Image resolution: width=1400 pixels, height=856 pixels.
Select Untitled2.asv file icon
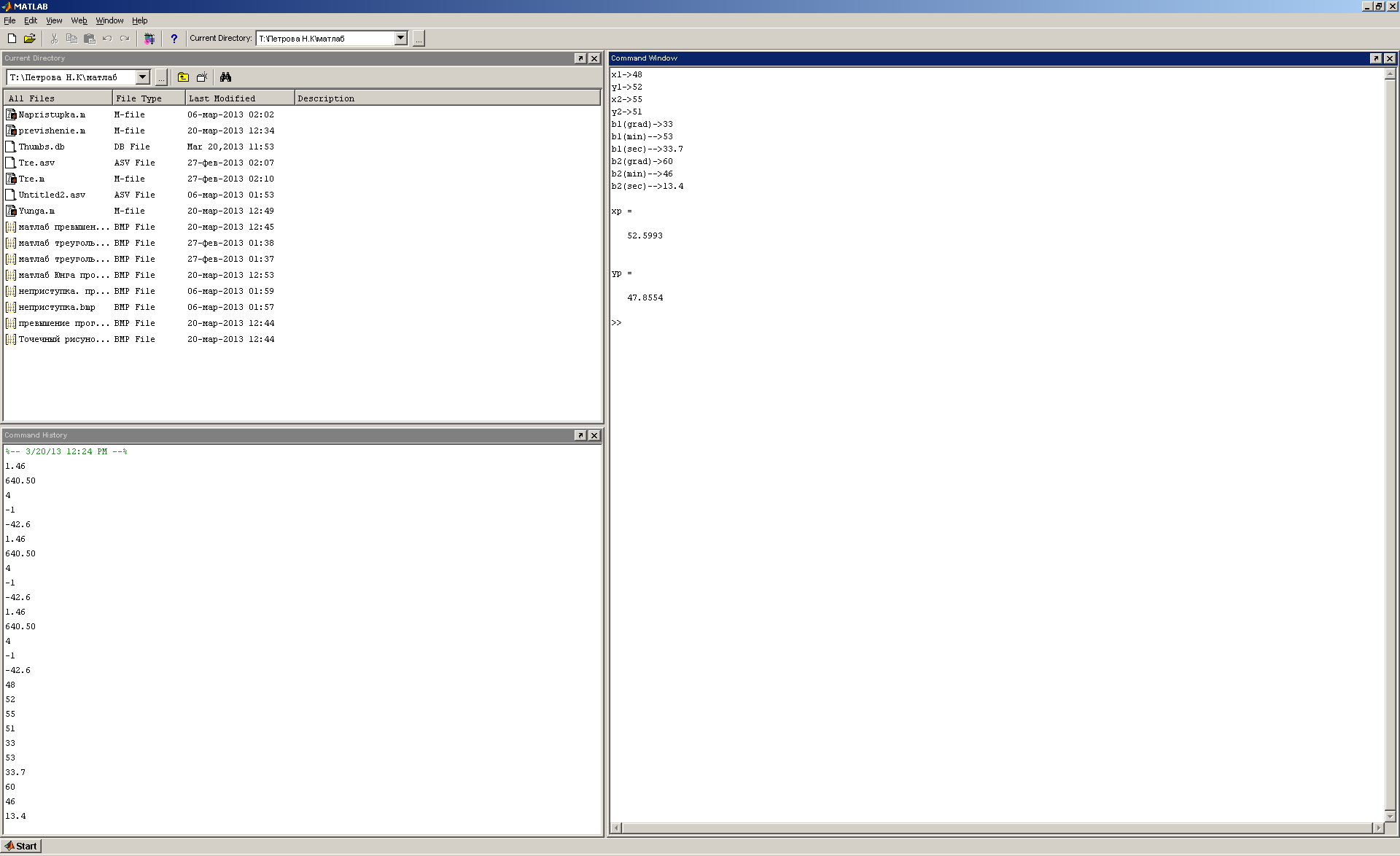pos(11,195)
